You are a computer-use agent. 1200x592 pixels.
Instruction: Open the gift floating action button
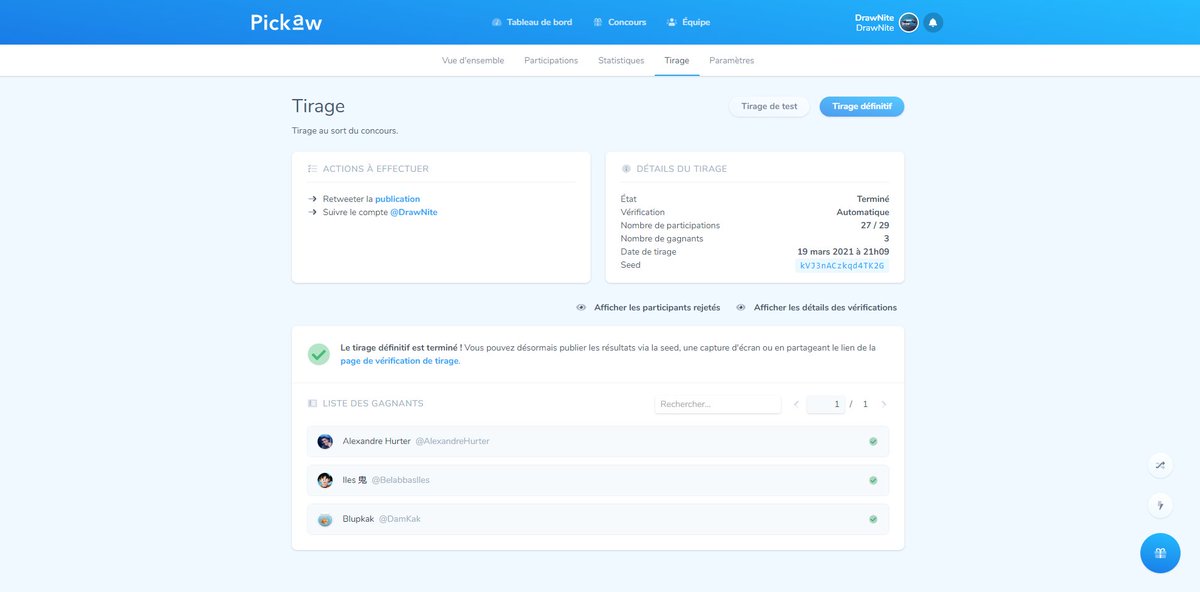(x=1159, y=552)
